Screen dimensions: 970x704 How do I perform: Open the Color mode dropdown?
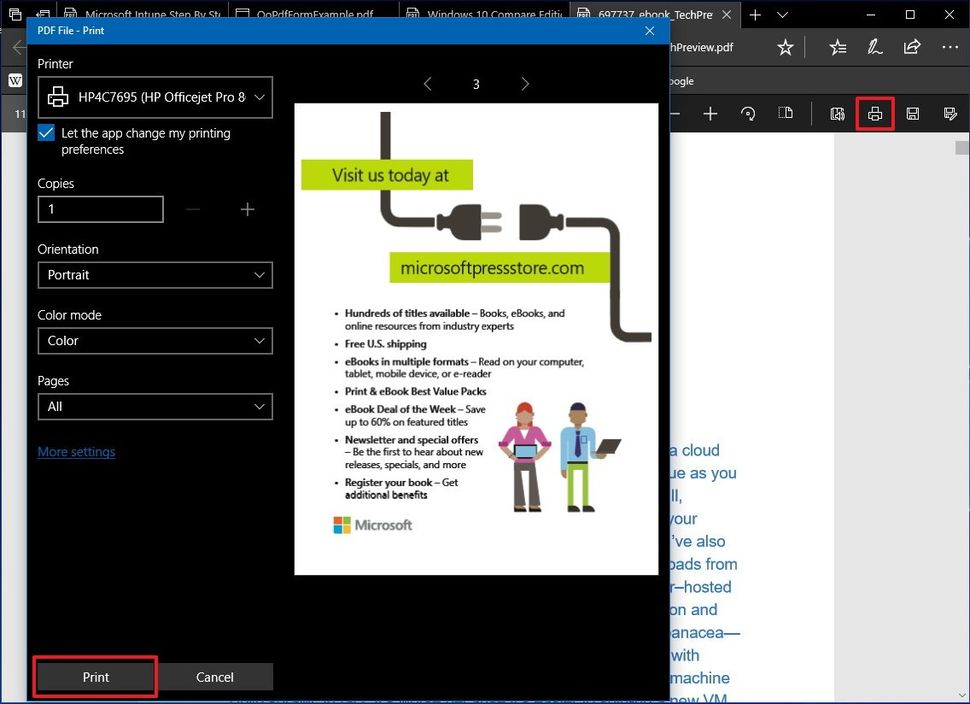click(155, 341)
